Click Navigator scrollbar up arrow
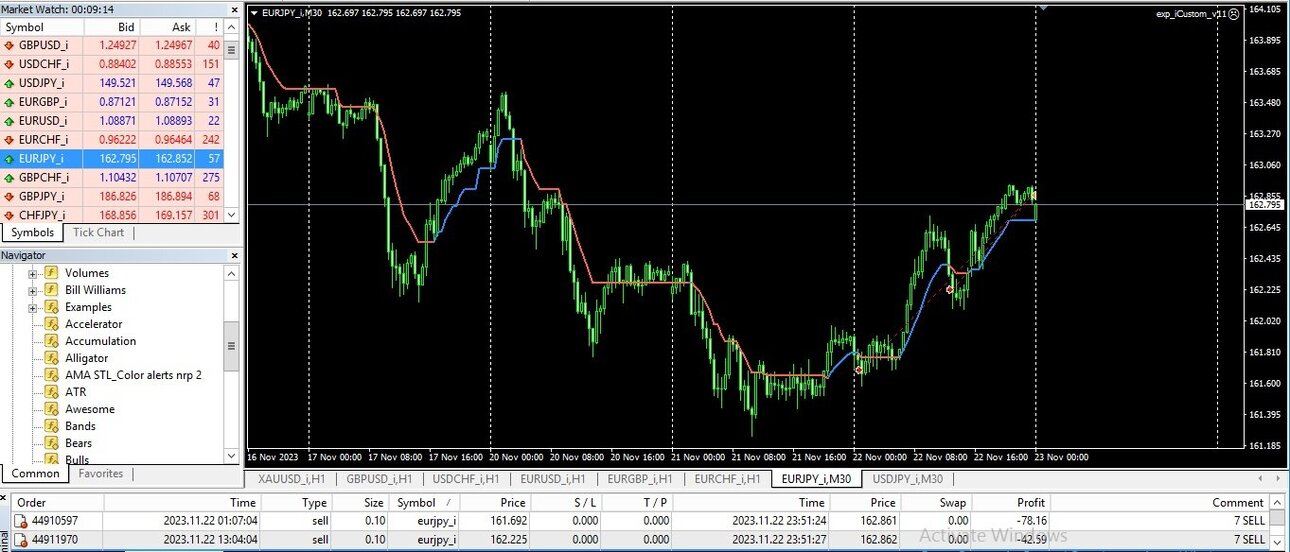1290x552 pixels. pyautogui.click(x=232, y=273)
